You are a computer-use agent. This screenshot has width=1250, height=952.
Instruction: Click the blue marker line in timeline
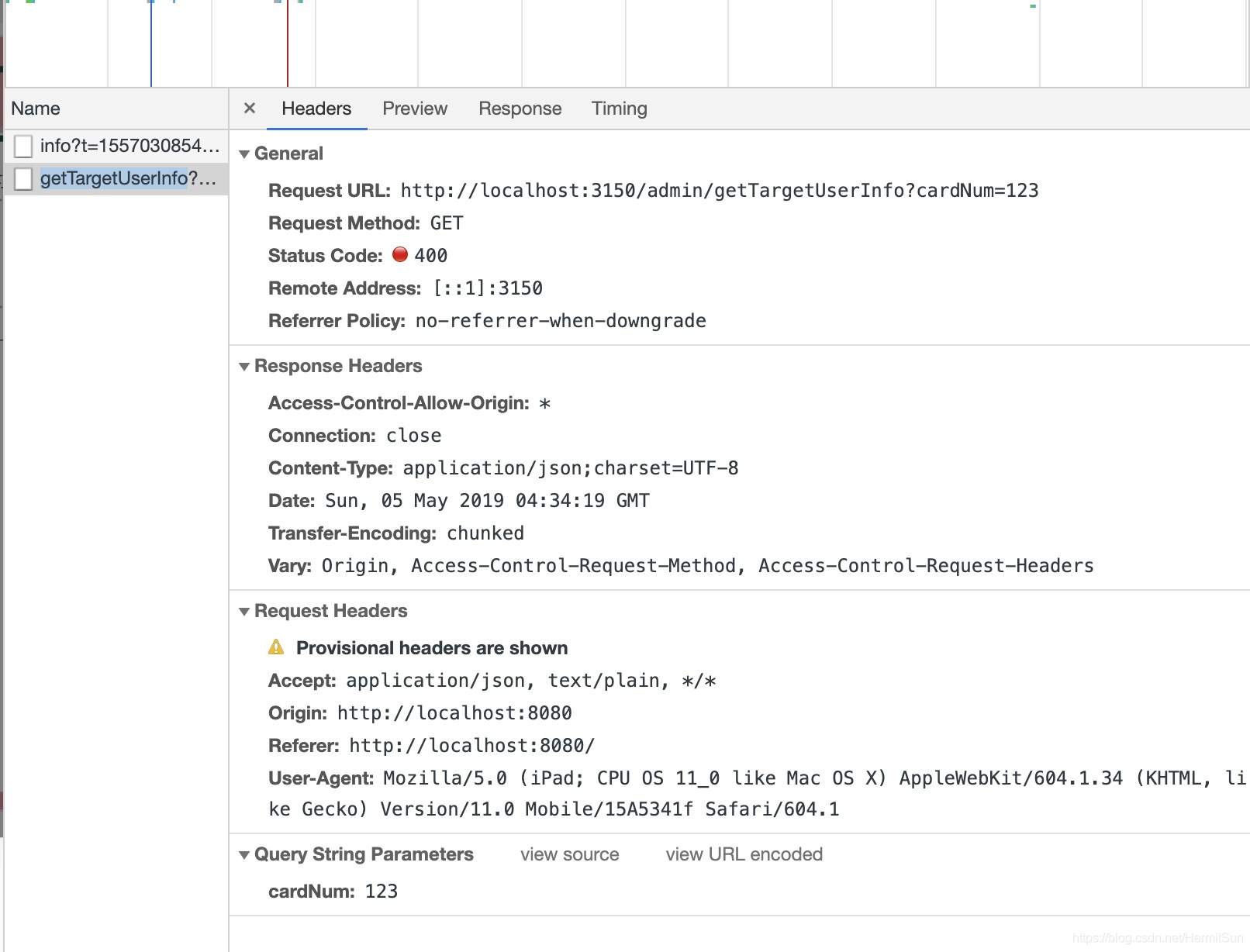(151, 43)
